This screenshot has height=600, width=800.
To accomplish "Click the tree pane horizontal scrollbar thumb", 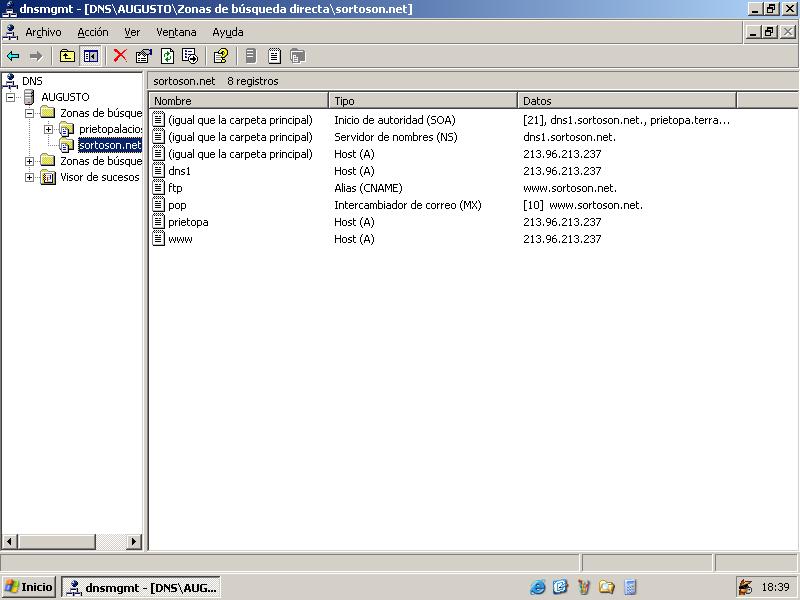I will [57, 541].
